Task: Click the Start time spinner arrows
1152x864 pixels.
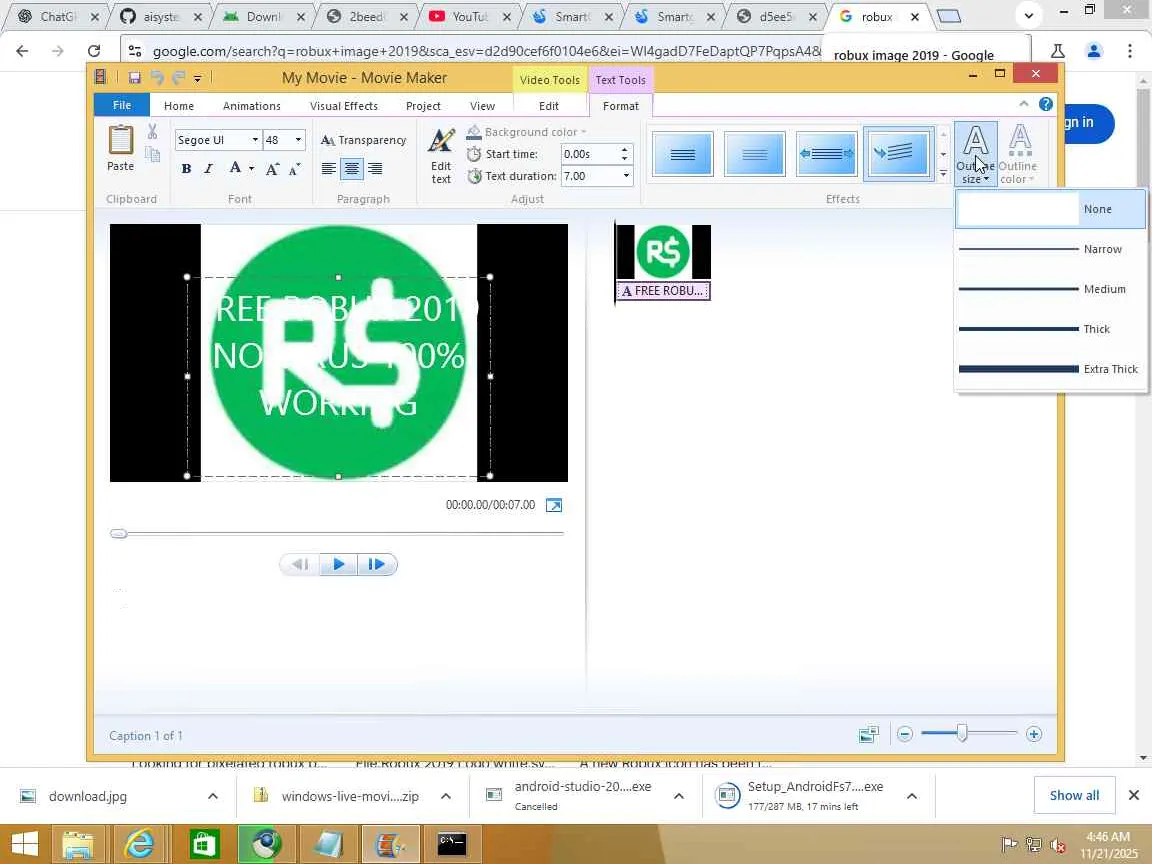Action: click(624, 154)
